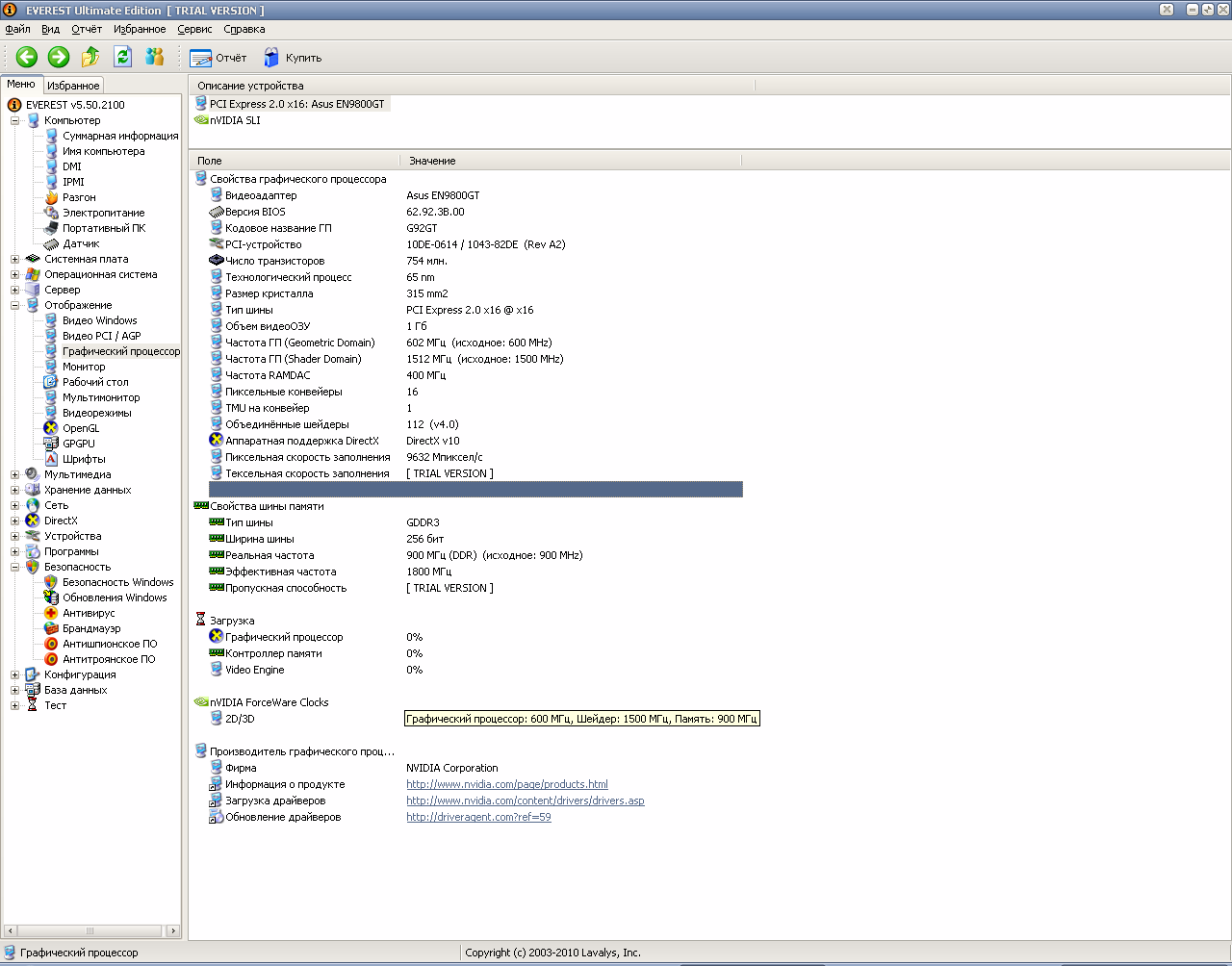This screenshot has width=1232, height=966.
Task: Click the Up level toolbar icon
Action: coord(91,58)
